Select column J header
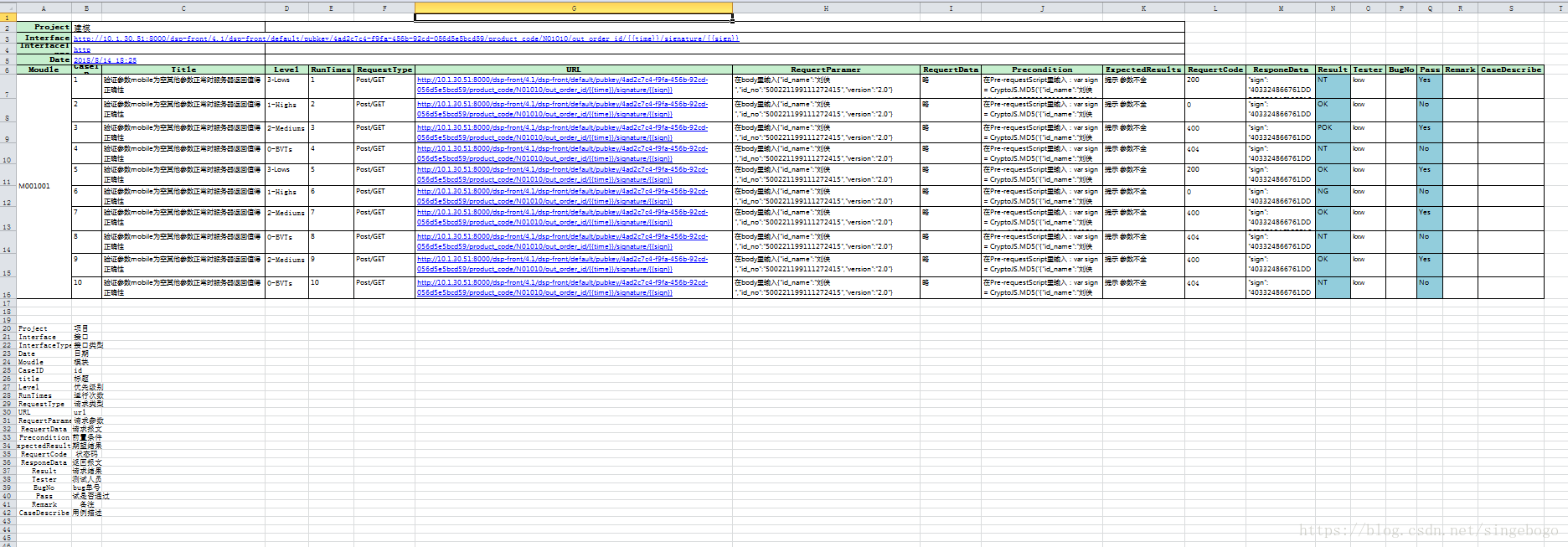This screenshot has height=547, width=1568. [x=1042, y=8]
